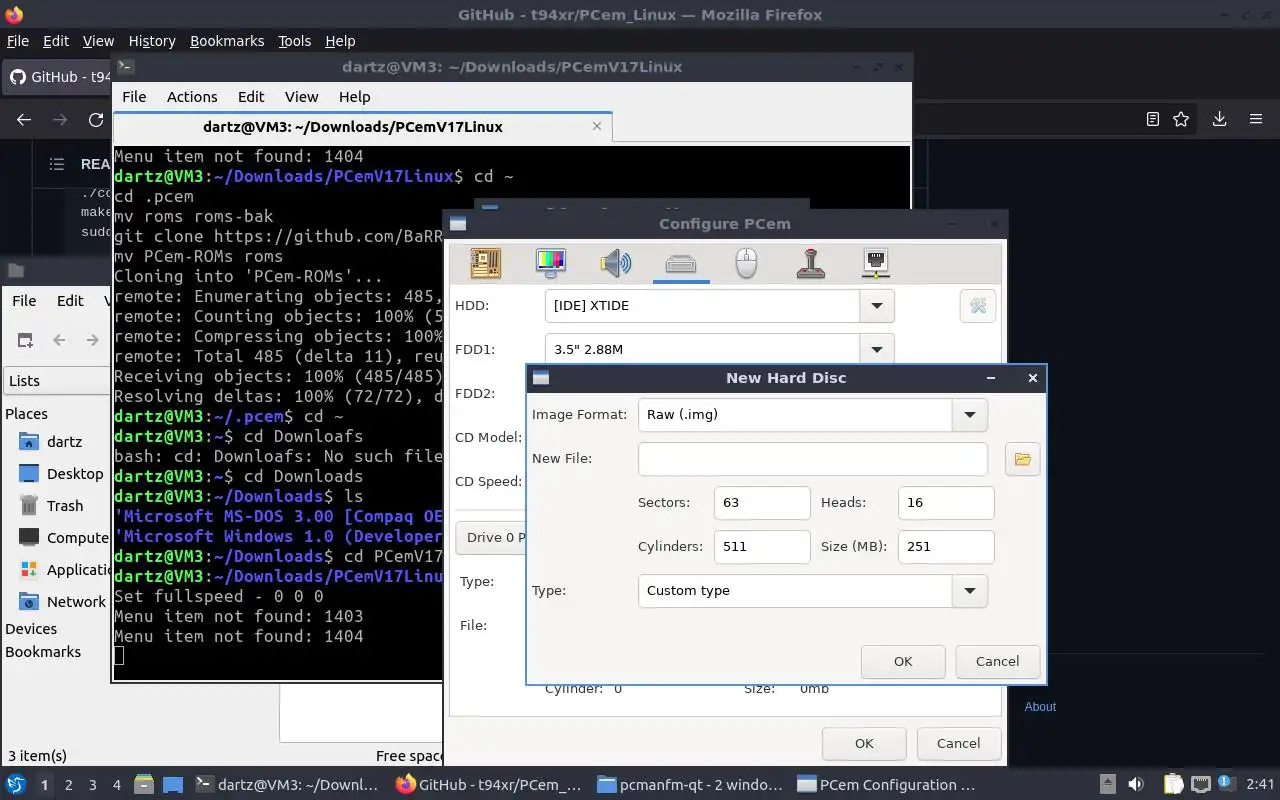Open Edit menu in terminal window

pos(251,97)
